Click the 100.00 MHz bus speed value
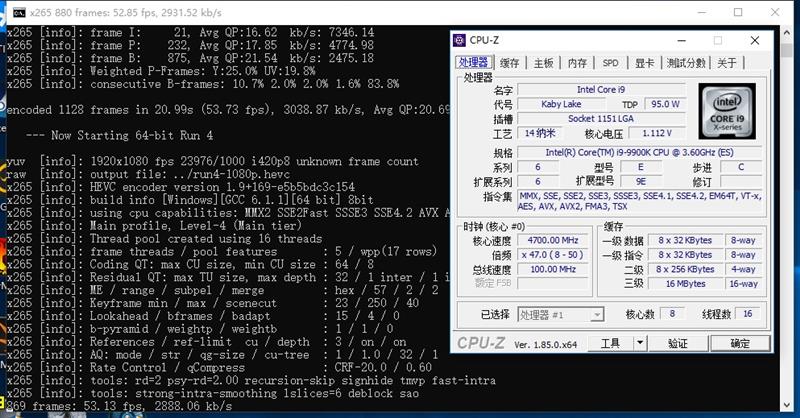This screenshot has height=418, width=800. 553,269
